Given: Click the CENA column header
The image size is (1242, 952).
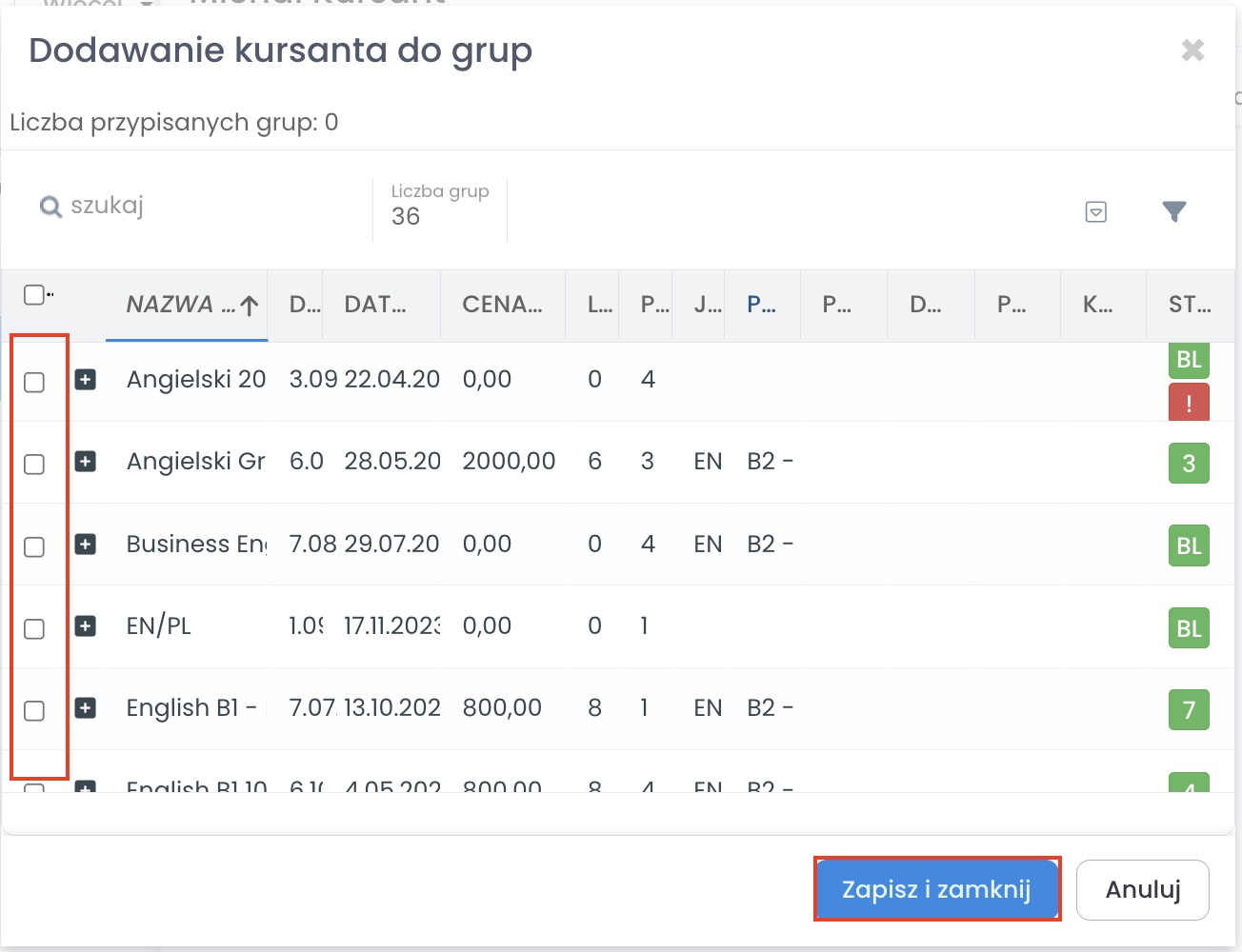Looking at the screenshot, I should click(x=502, y=305).
